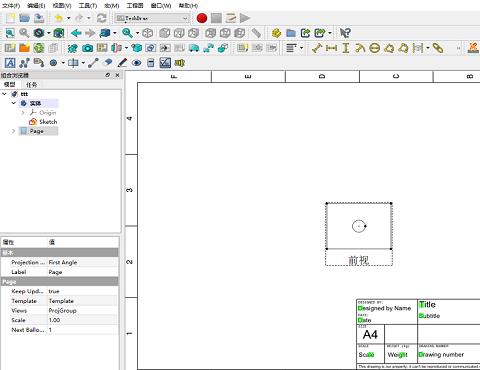This screenshot has width=480, height=370.
Task: Fit the view to selection
Action: (24, 33)
